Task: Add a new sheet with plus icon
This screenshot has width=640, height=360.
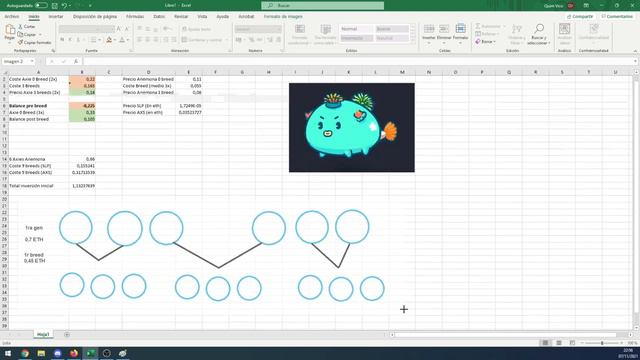Action: pyautogui.click(x=67, y=335)
